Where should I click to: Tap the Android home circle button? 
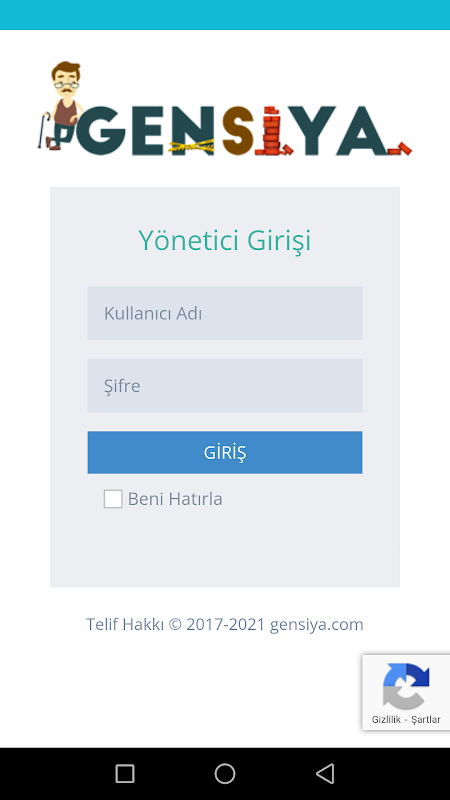coord(225,773)
